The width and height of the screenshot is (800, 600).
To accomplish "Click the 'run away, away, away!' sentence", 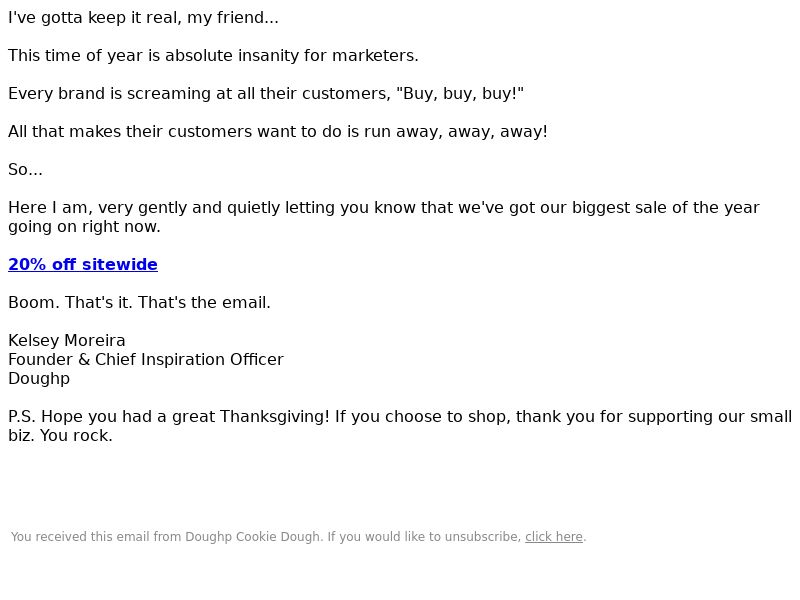I will (278, 131).
